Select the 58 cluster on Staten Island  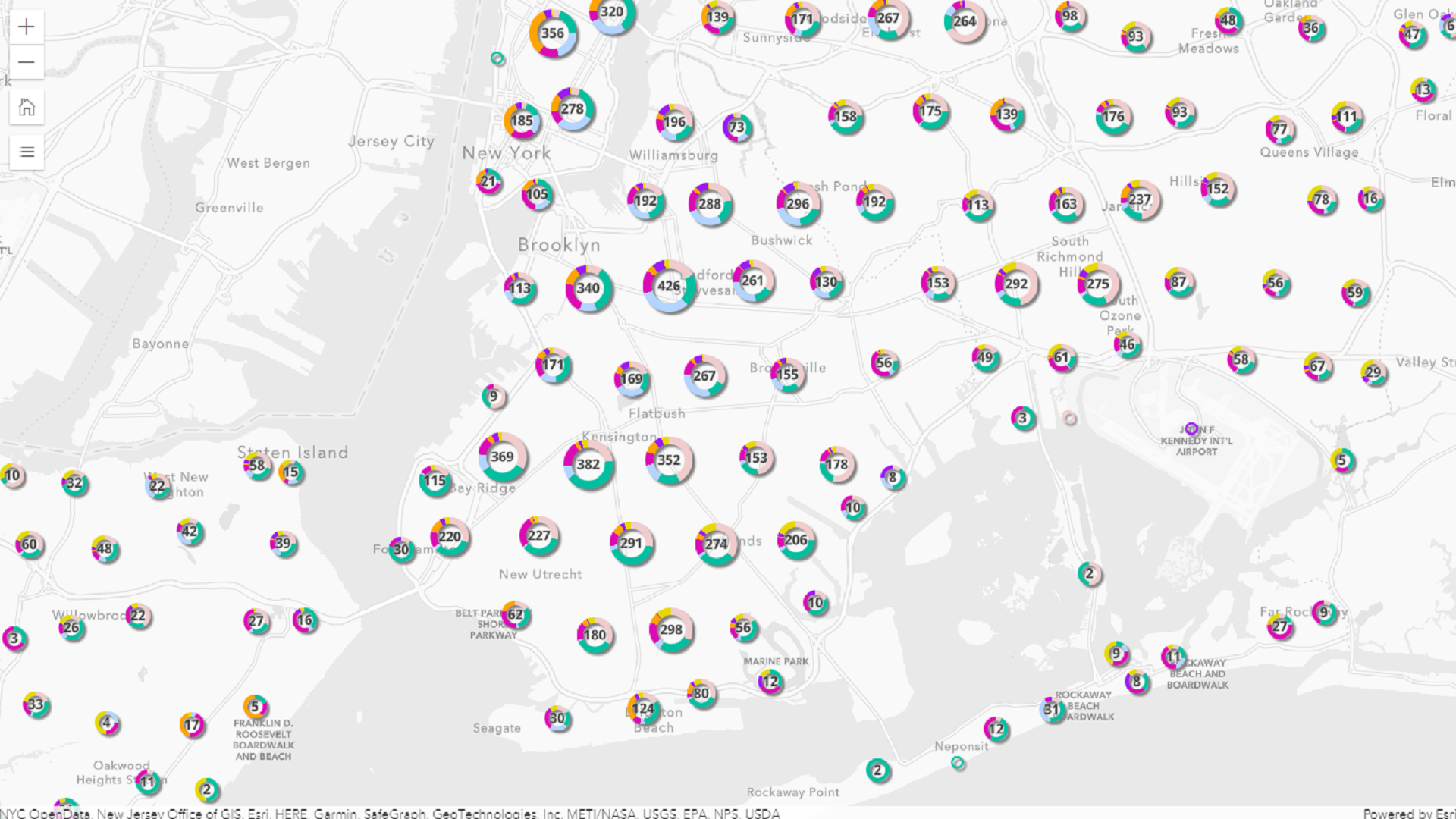257,466
